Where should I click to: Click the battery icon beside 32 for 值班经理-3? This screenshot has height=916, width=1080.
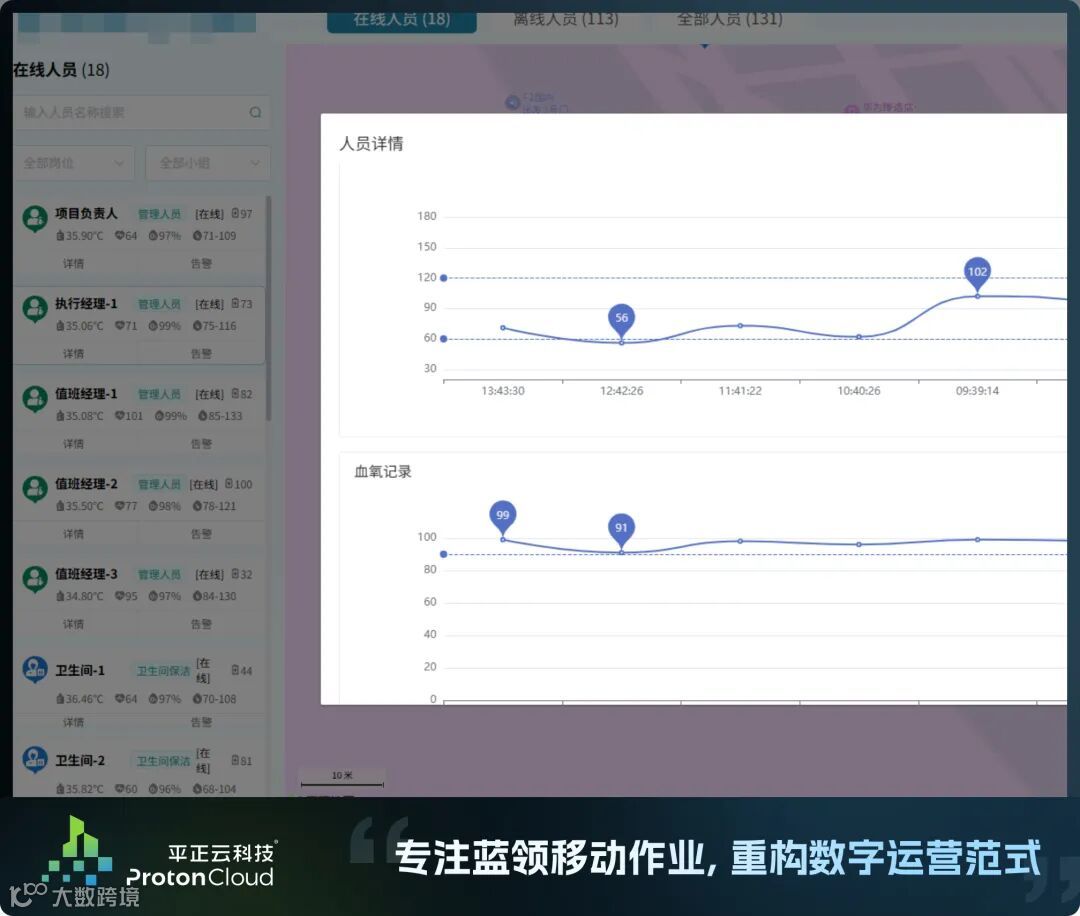pyautogui.click(x=236, y=574)
